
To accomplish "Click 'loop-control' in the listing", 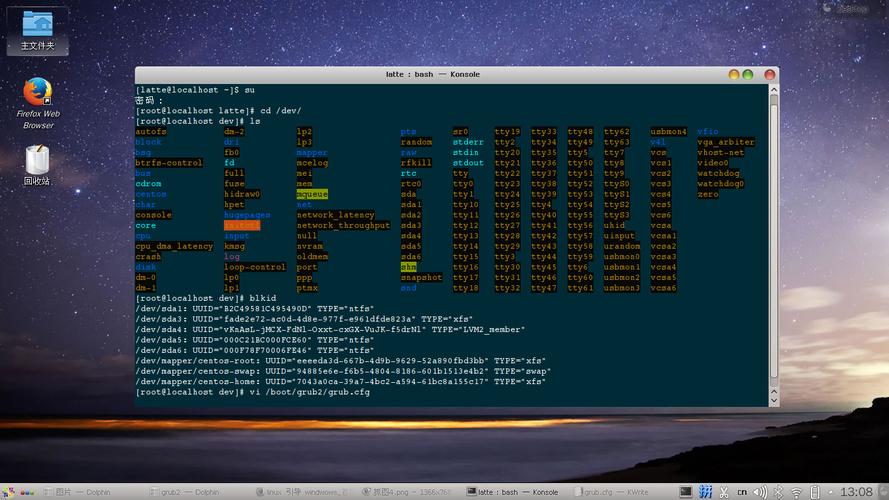I will tap(255, 267).
